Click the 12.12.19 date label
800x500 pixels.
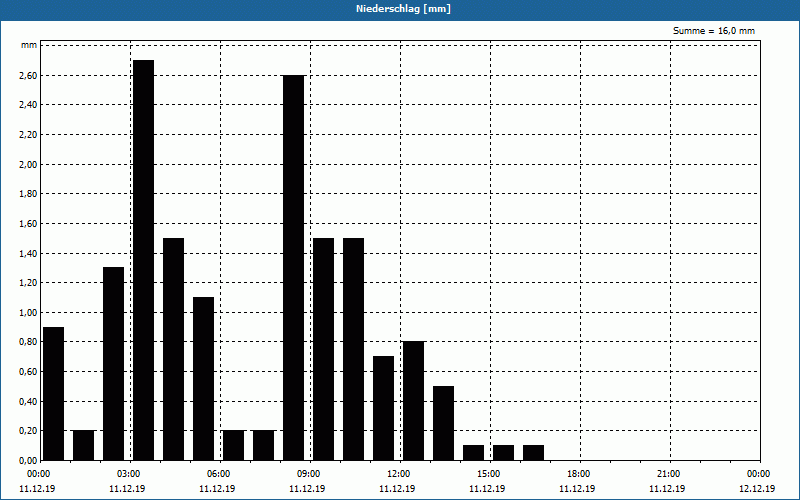pos(757,489)
